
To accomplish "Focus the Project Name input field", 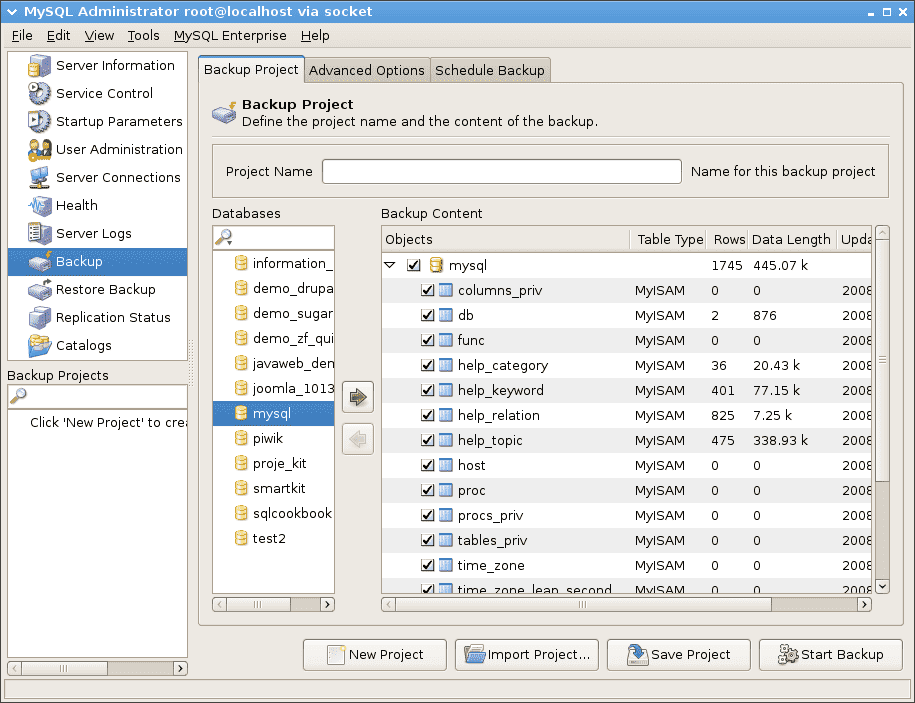I will (502, 172).
